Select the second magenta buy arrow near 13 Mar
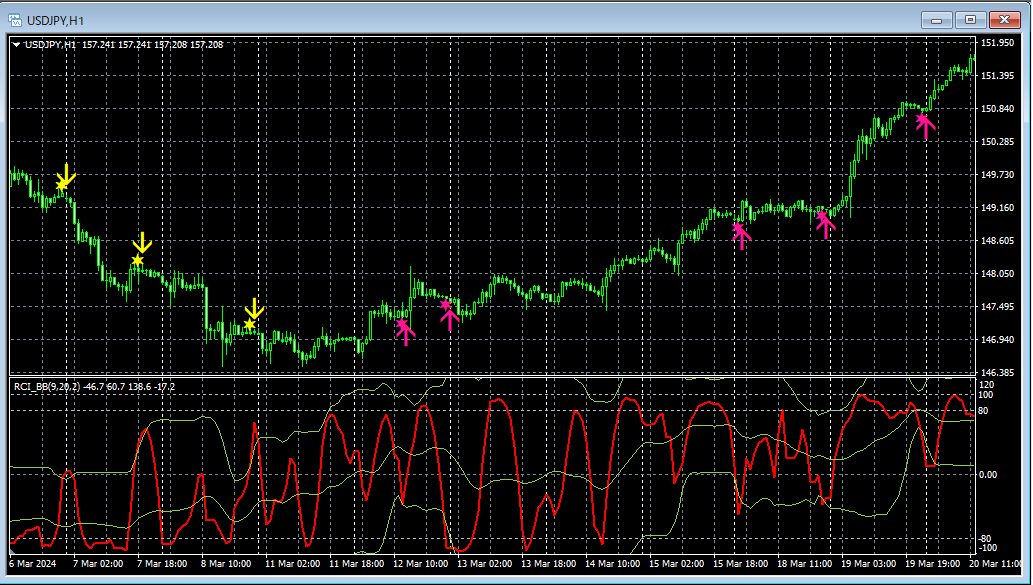This screenshot has height=585, width=1033. click(449, 314)
